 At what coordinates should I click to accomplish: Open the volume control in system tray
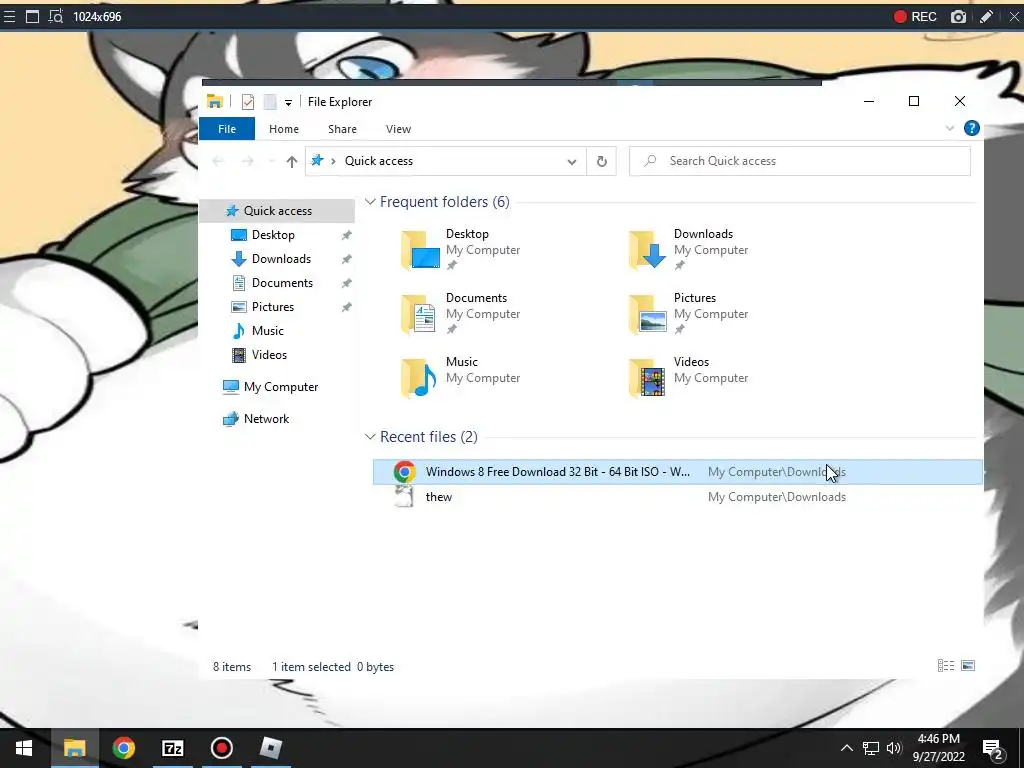click(x=894, y=748)
